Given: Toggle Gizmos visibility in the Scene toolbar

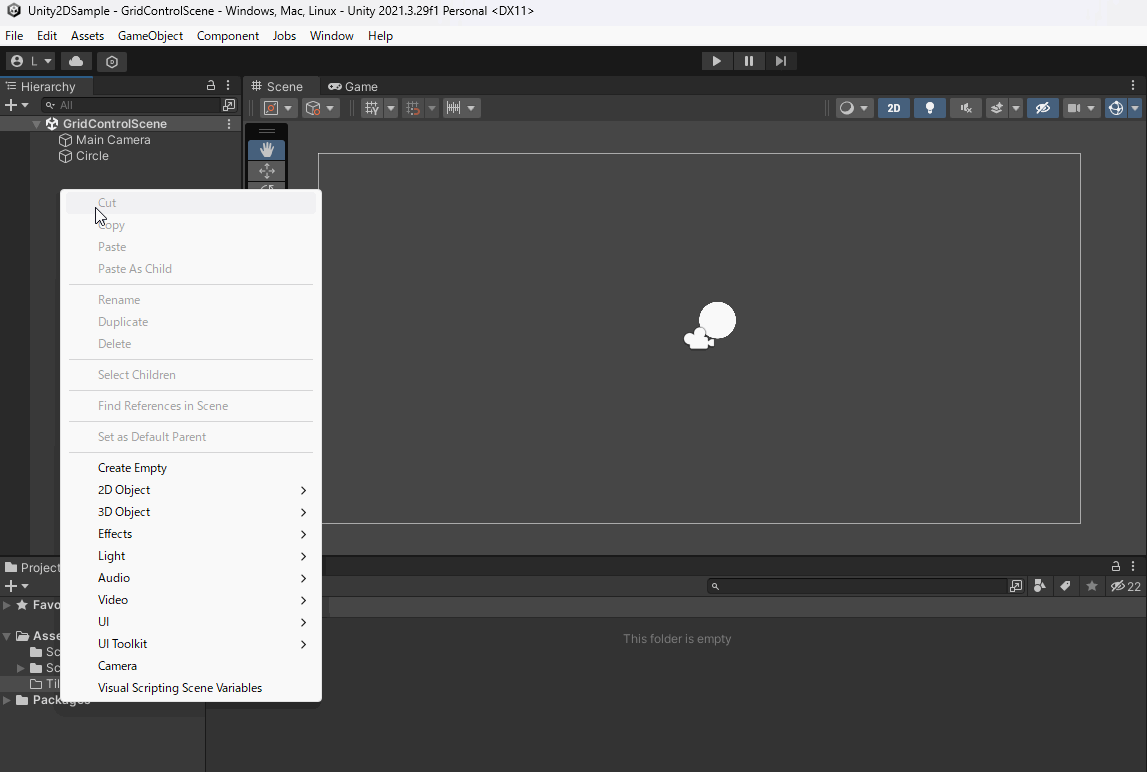Looking at the screenshot, I should coord(1116,108).
